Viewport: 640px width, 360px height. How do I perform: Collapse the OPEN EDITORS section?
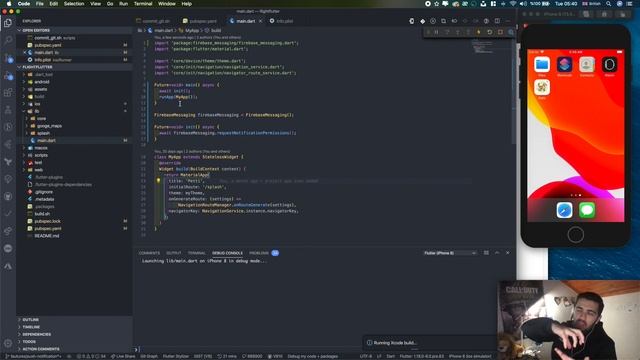pos(36,30)
